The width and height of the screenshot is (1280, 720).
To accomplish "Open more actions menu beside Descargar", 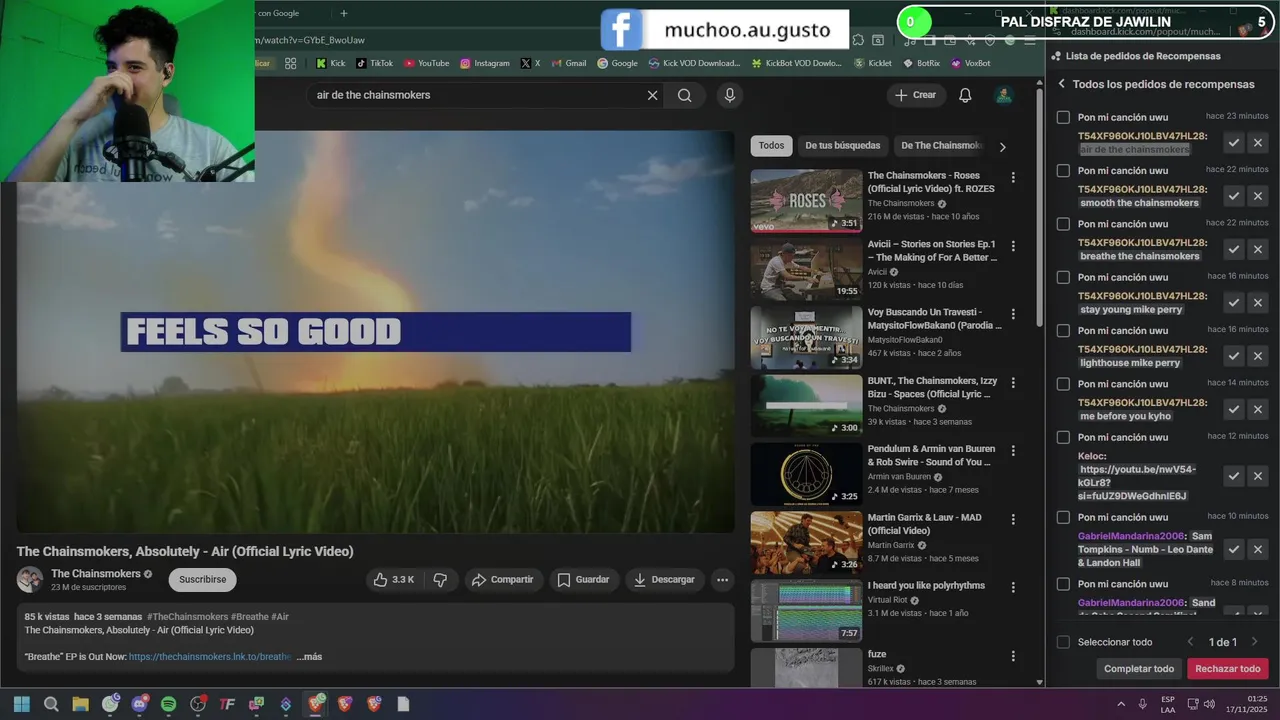I will click(722, 580).
